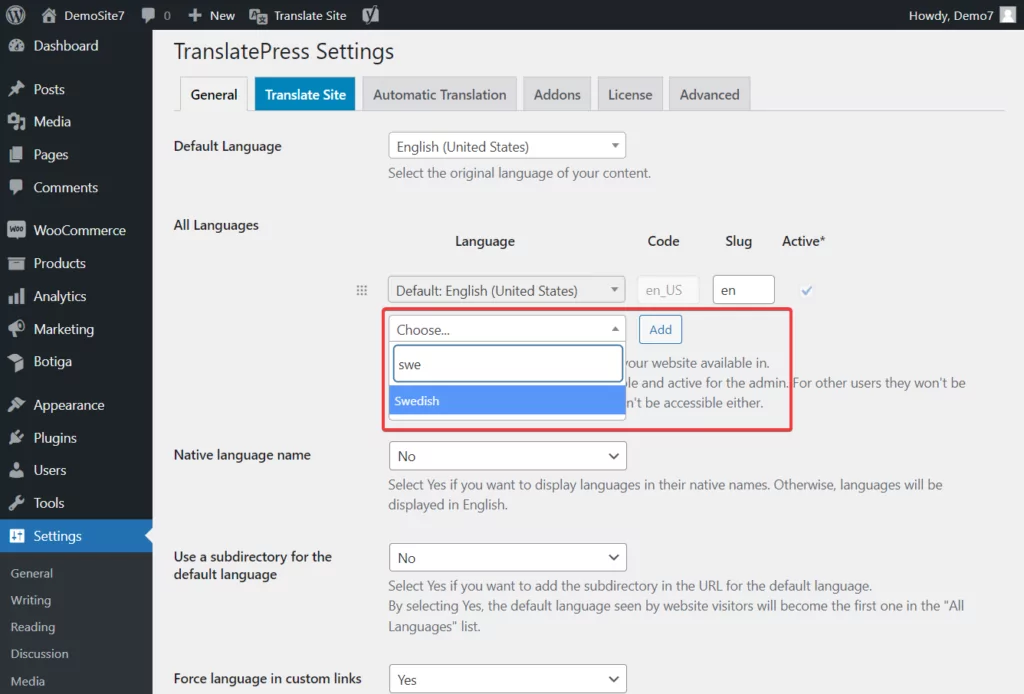
Task: Open Botiga theme icon in sidebar
Action: pyautogui.click(x=16, y=362)
